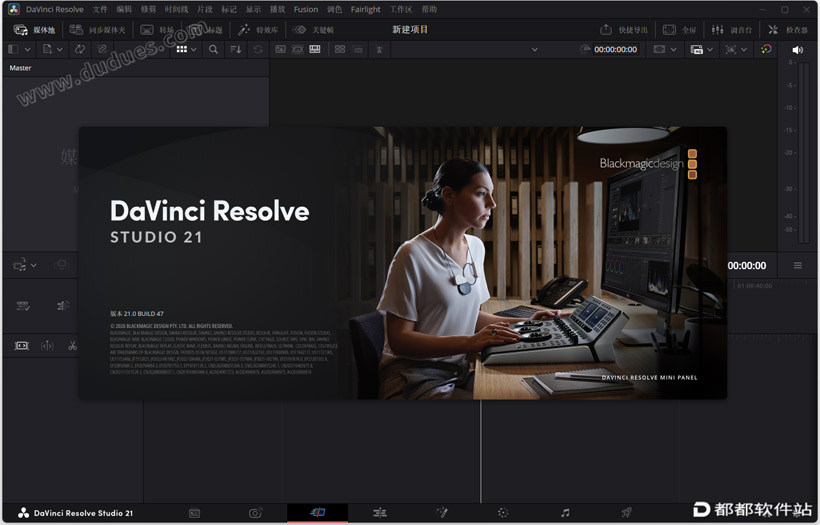
Task: Select the source tape viewer mode icon
Action: point(298,49)
